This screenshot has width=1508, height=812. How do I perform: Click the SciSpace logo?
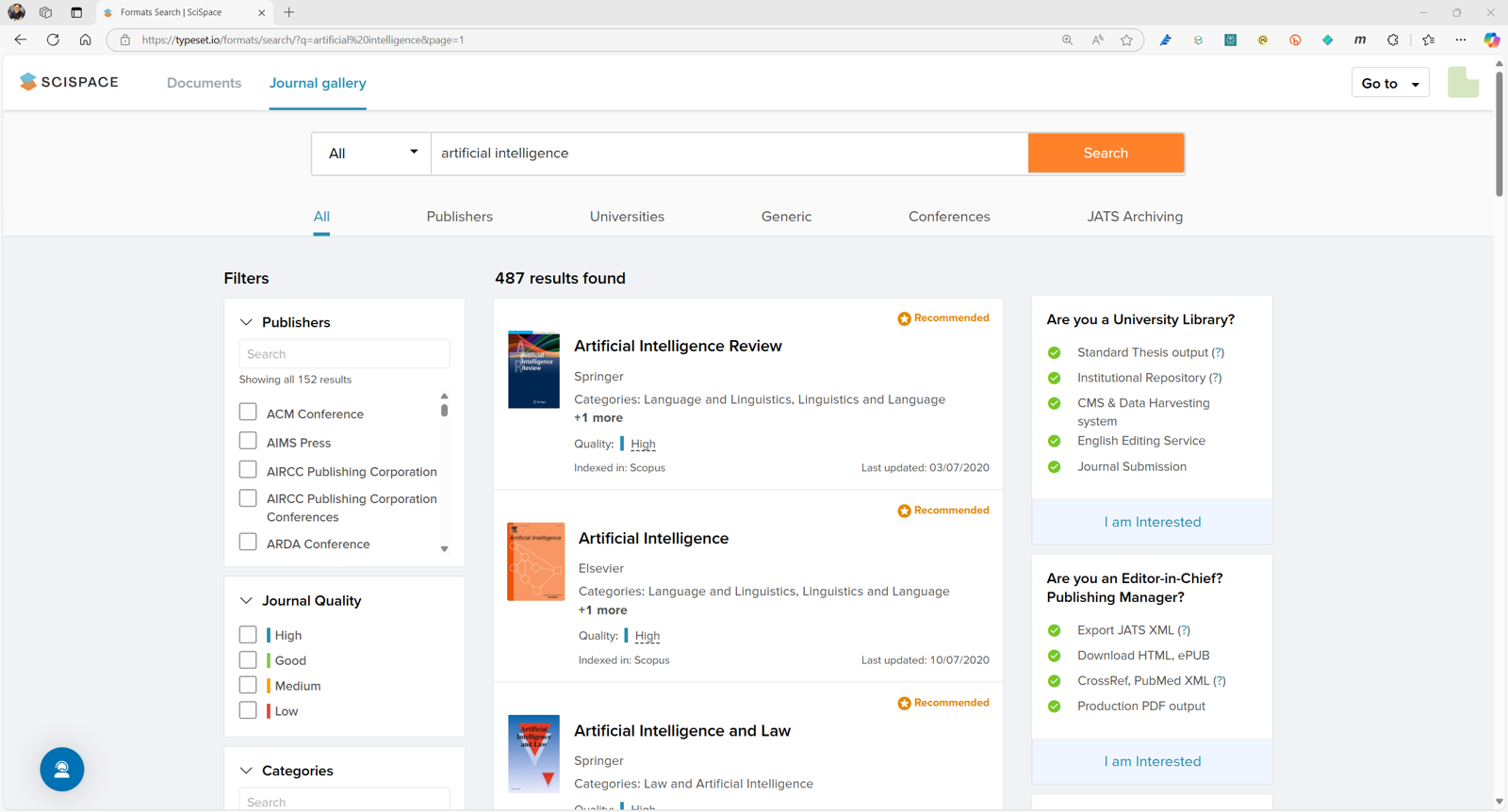[69, 82]
